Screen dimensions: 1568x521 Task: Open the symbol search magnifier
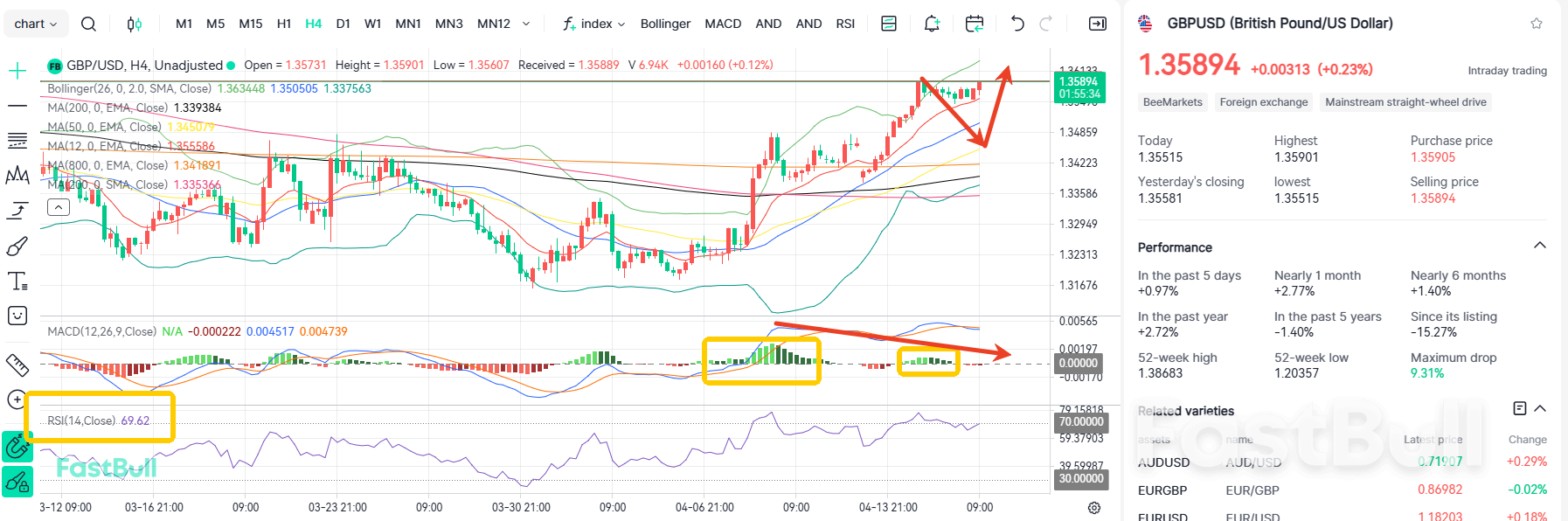click(x=88, y=24)
